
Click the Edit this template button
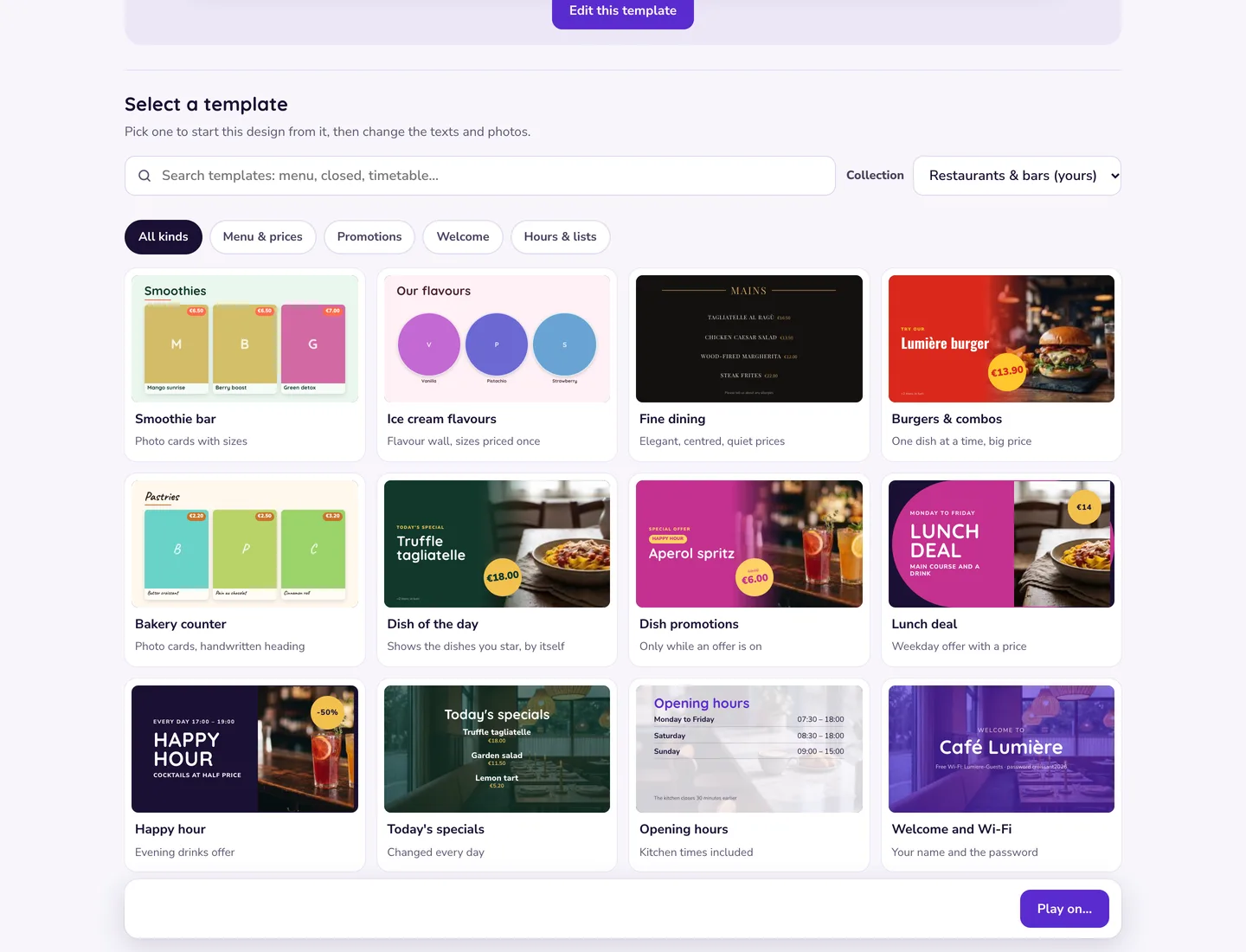(623, 11)
